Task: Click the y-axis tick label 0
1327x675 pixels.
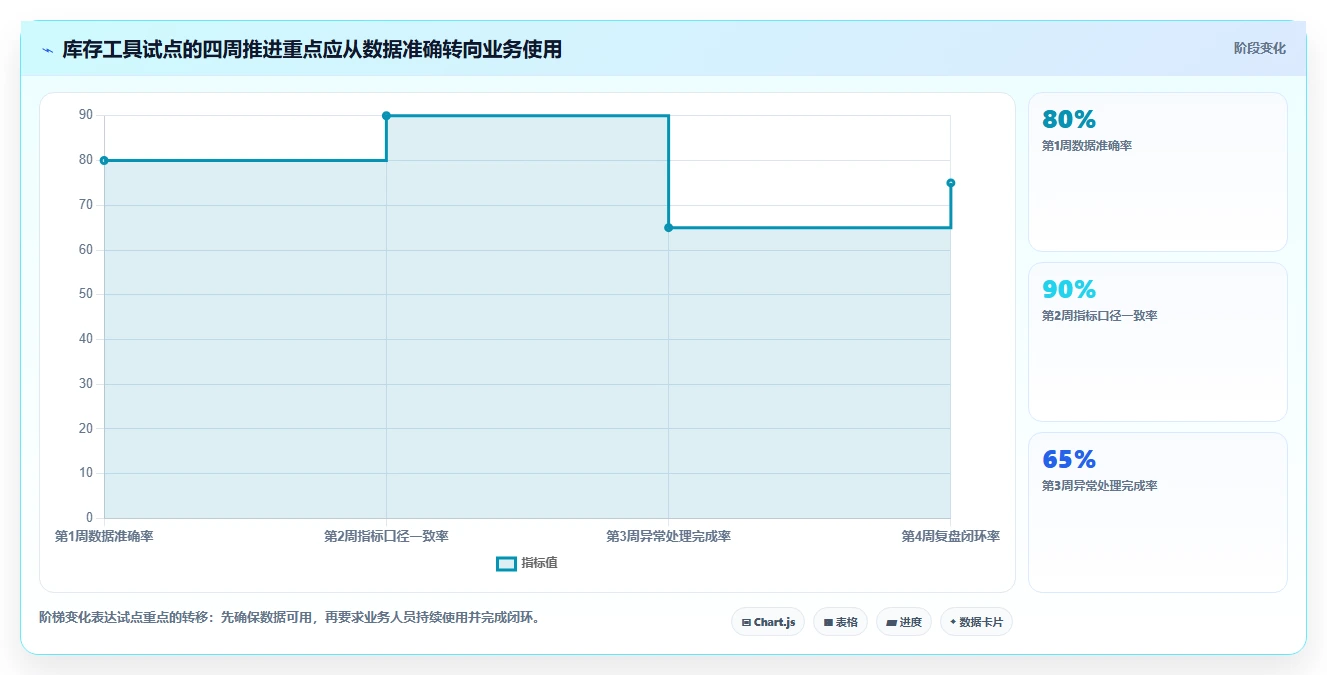Action: [89, 517]
